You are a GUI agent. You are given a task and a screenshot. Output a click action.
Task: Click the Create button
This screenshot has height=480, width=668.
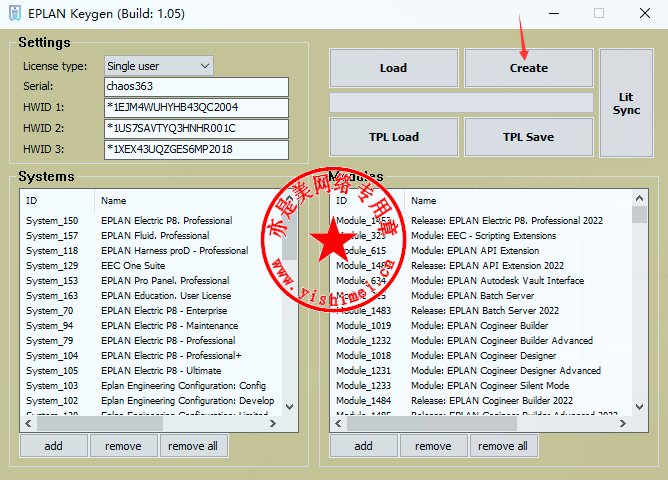tap(529, 68)
